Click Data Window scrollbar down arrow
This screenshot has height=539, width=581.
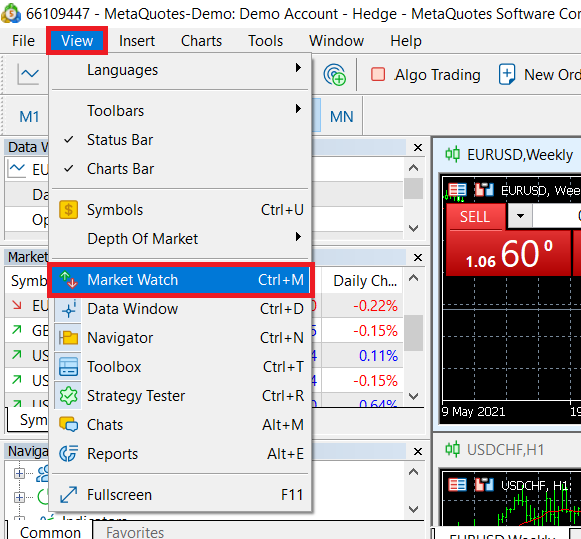coord(414,227)
